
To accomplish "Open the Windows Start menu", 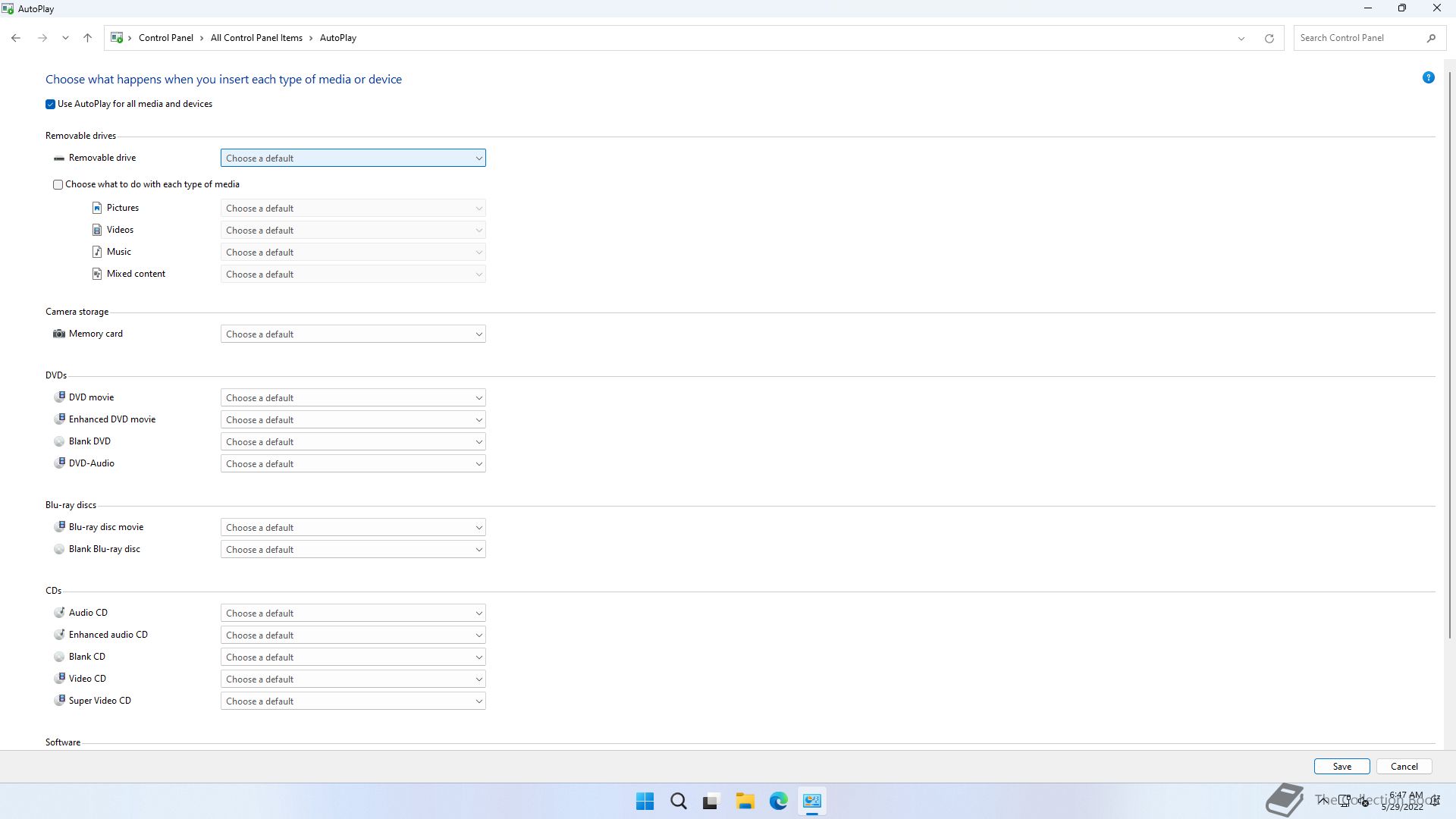I will tap(645, 802).
